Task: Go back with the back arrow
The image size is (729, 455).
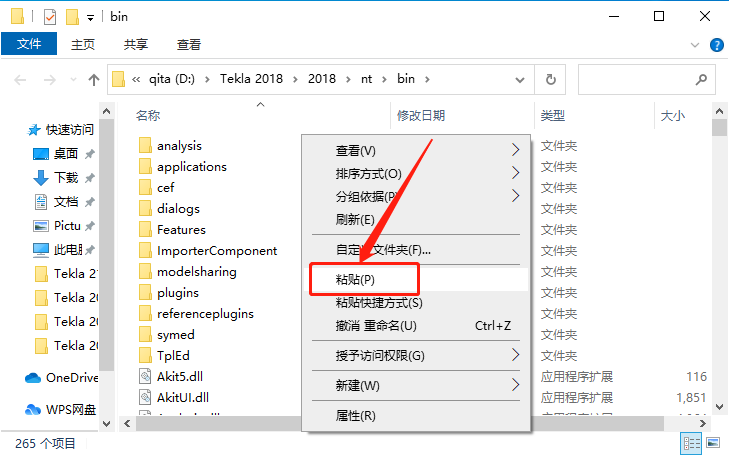Action: pos(20,80)
